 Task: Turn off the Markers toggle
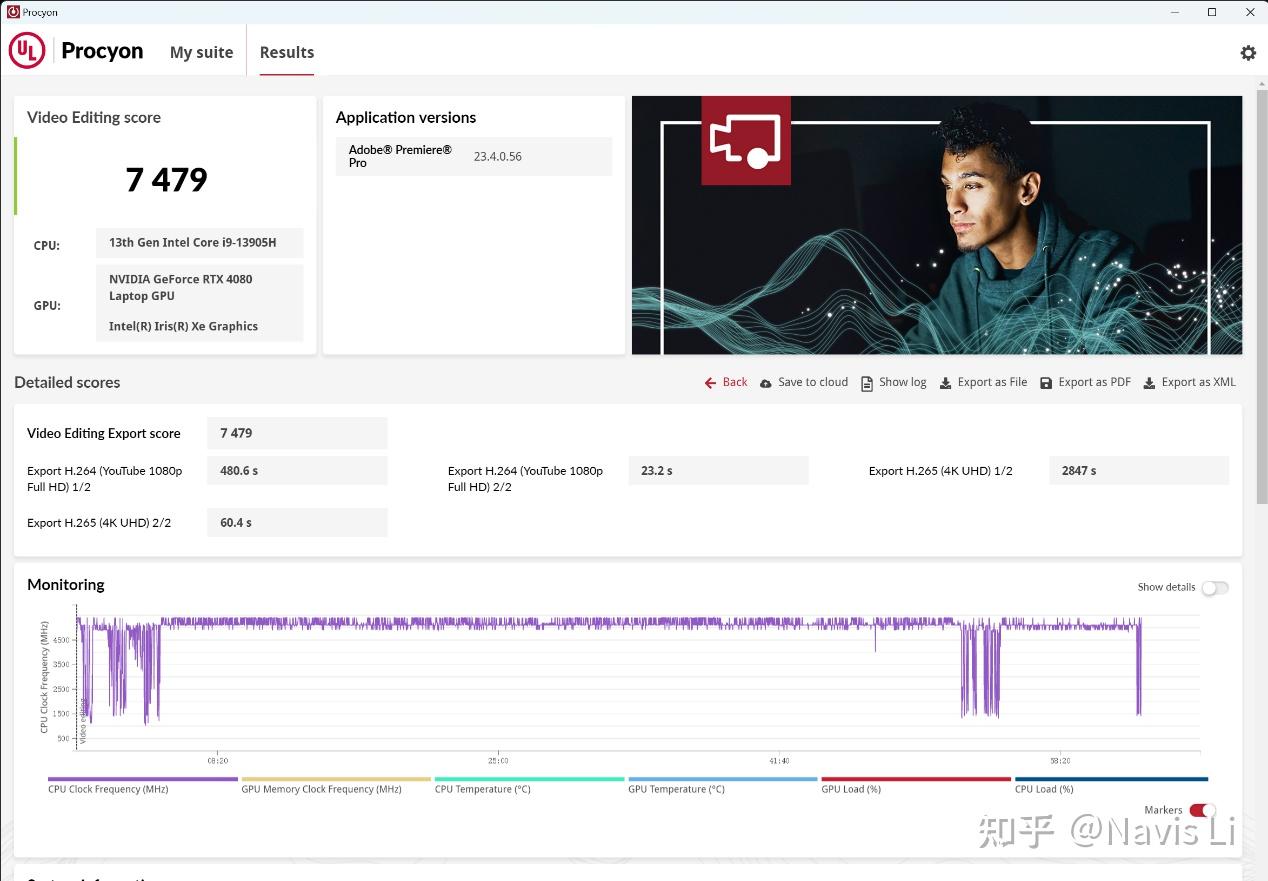(1203, 811)
